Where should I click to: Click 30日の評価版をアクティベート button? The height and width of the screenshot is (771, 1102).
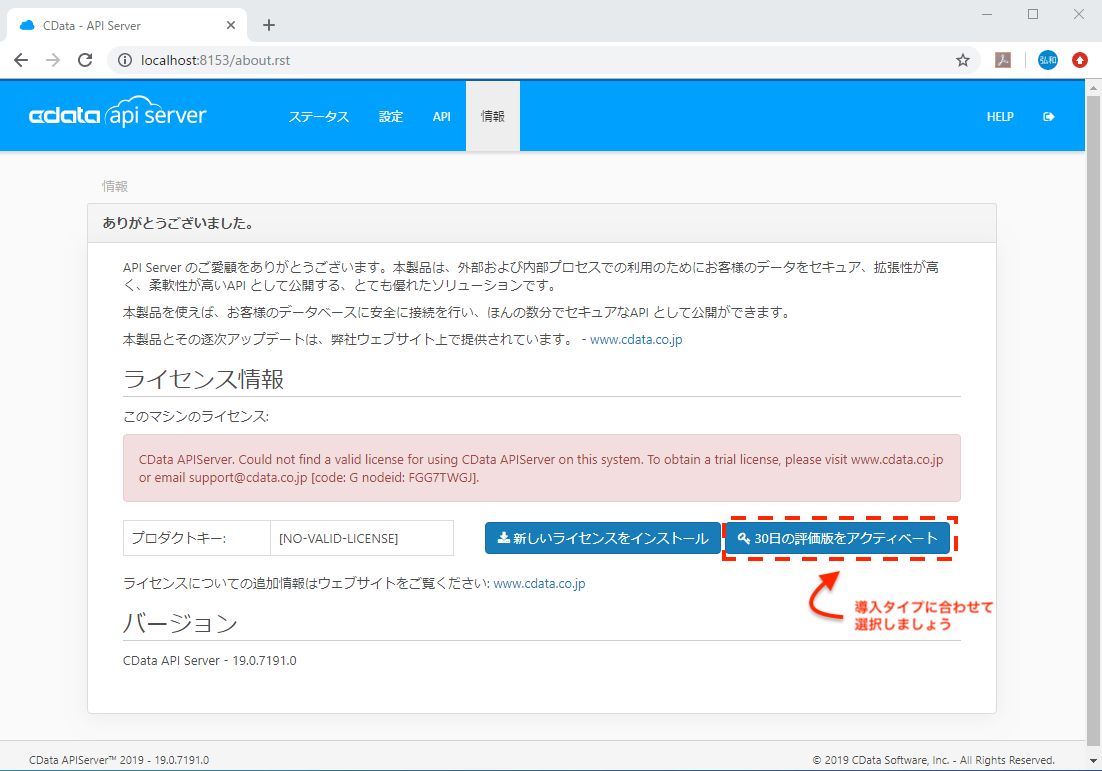click(x=837, y=538)
